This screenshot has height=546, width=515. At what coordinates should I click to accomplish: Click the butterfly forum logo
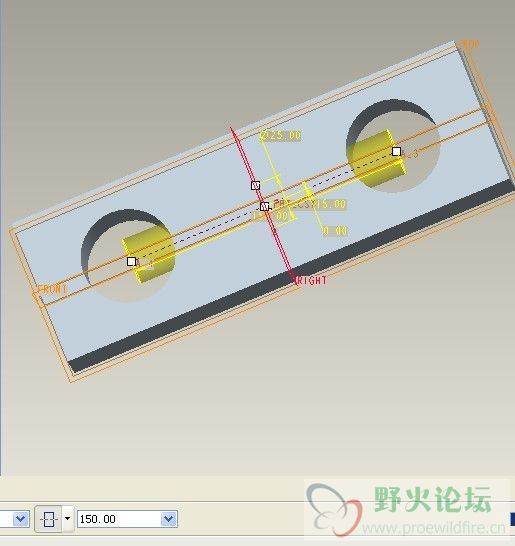pos(334,509)
